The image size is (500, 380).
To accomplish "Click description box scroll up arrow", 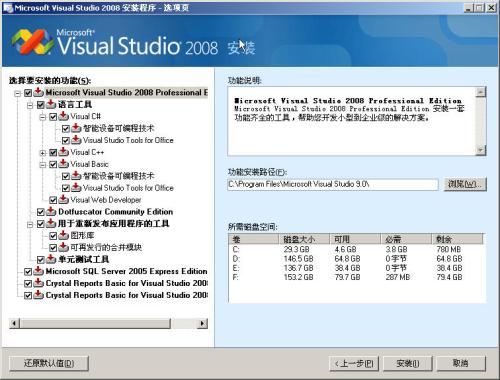I will [480, 92].
